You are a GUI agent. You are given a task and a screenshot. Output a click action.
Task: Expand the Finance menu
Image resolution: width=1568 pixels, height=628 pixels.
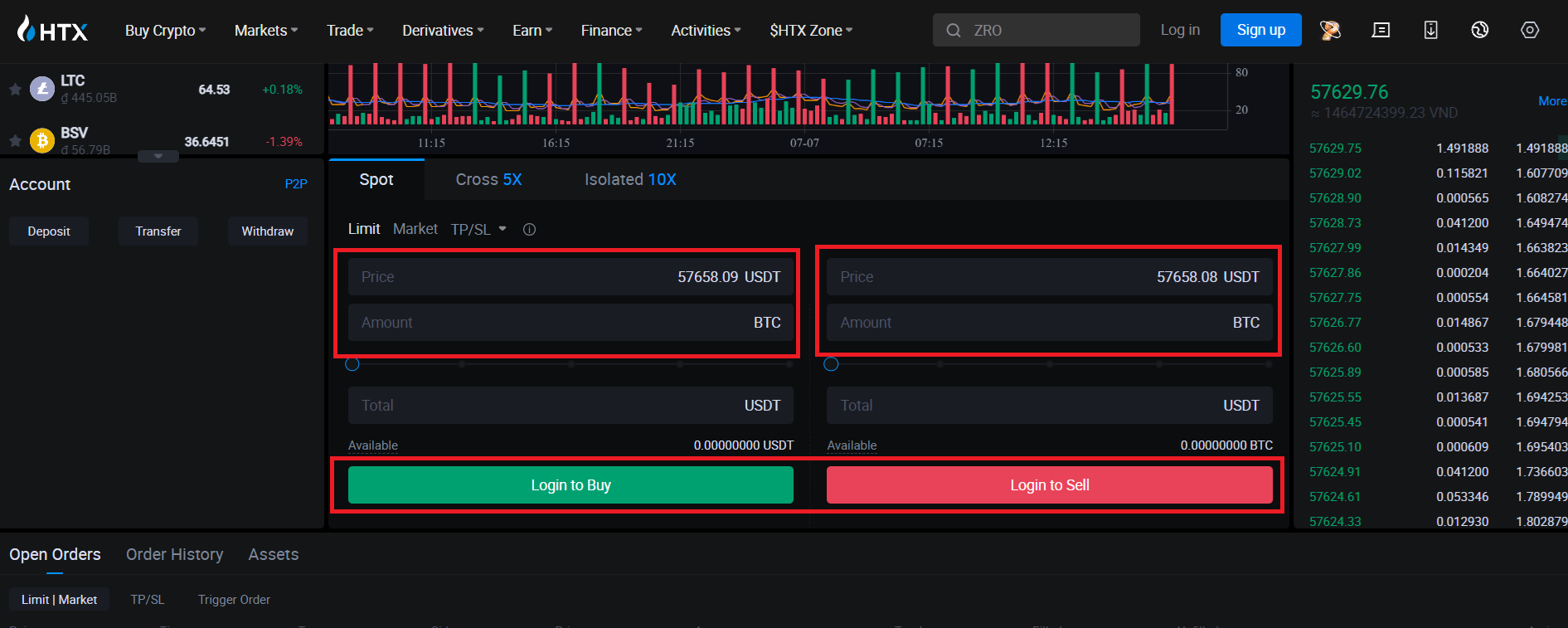[611, 31]
